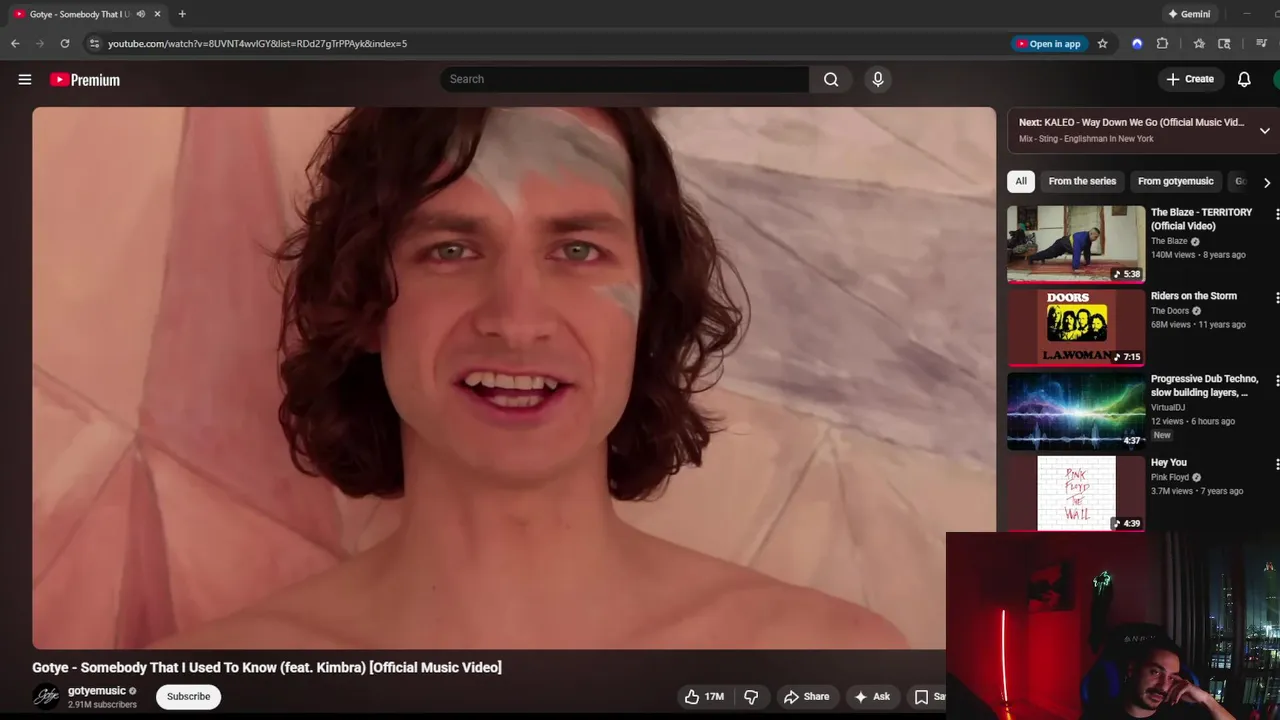View site information icon in address bar

(x=94, y=44)
